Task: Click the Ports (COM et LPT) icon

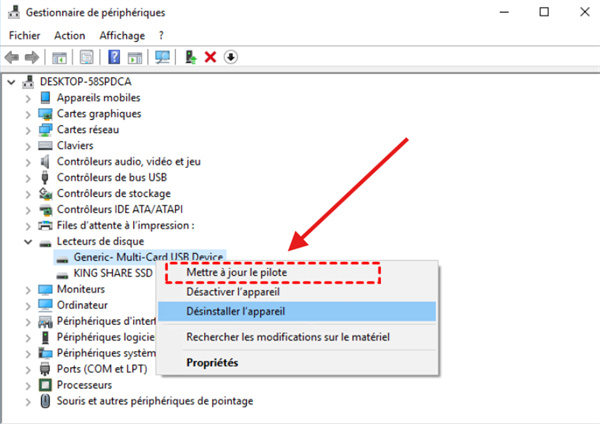Action: coord(45,369)
